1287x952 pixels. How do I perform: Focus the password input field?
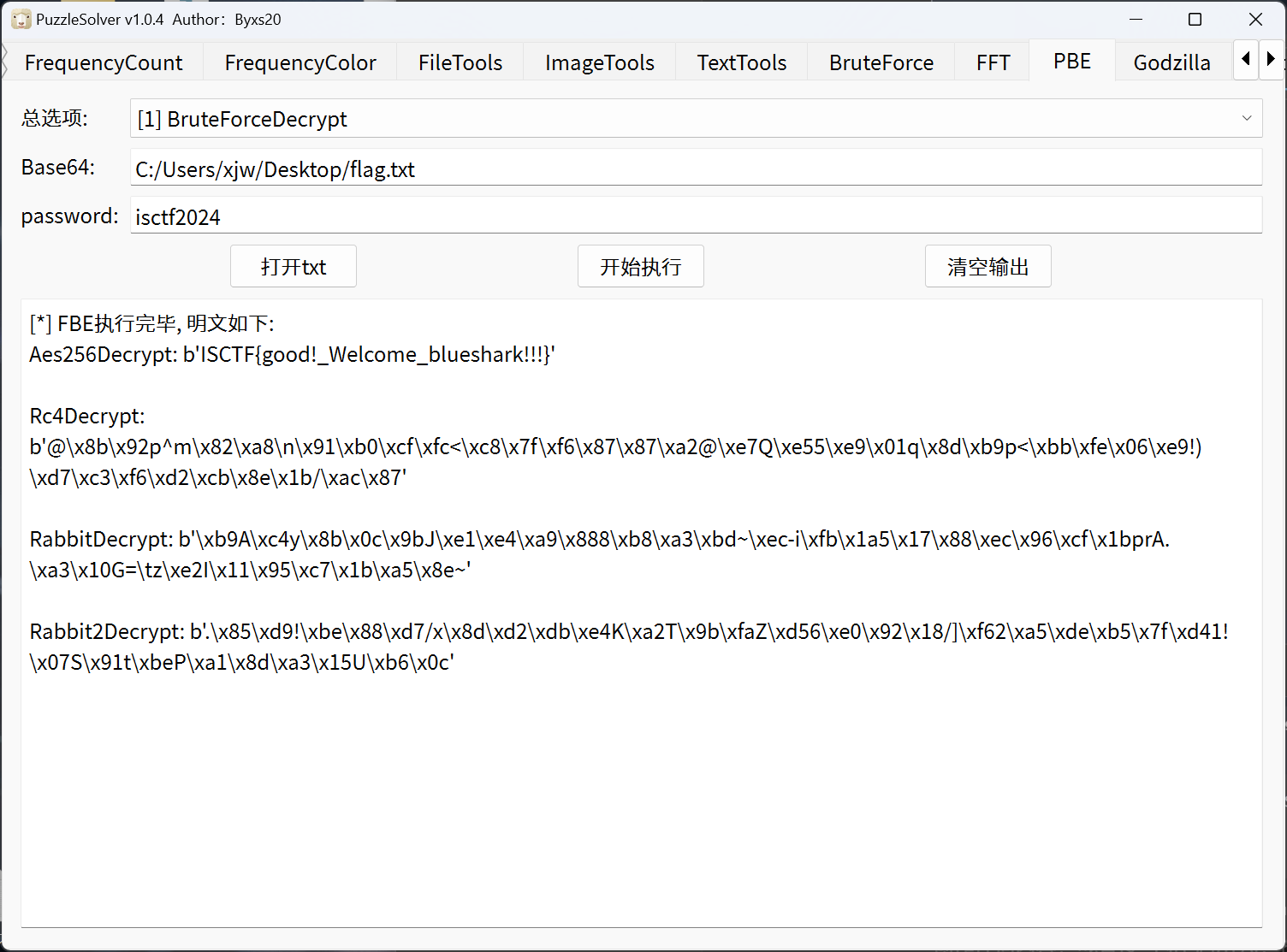pyautogui.click(x=696, y=216)
